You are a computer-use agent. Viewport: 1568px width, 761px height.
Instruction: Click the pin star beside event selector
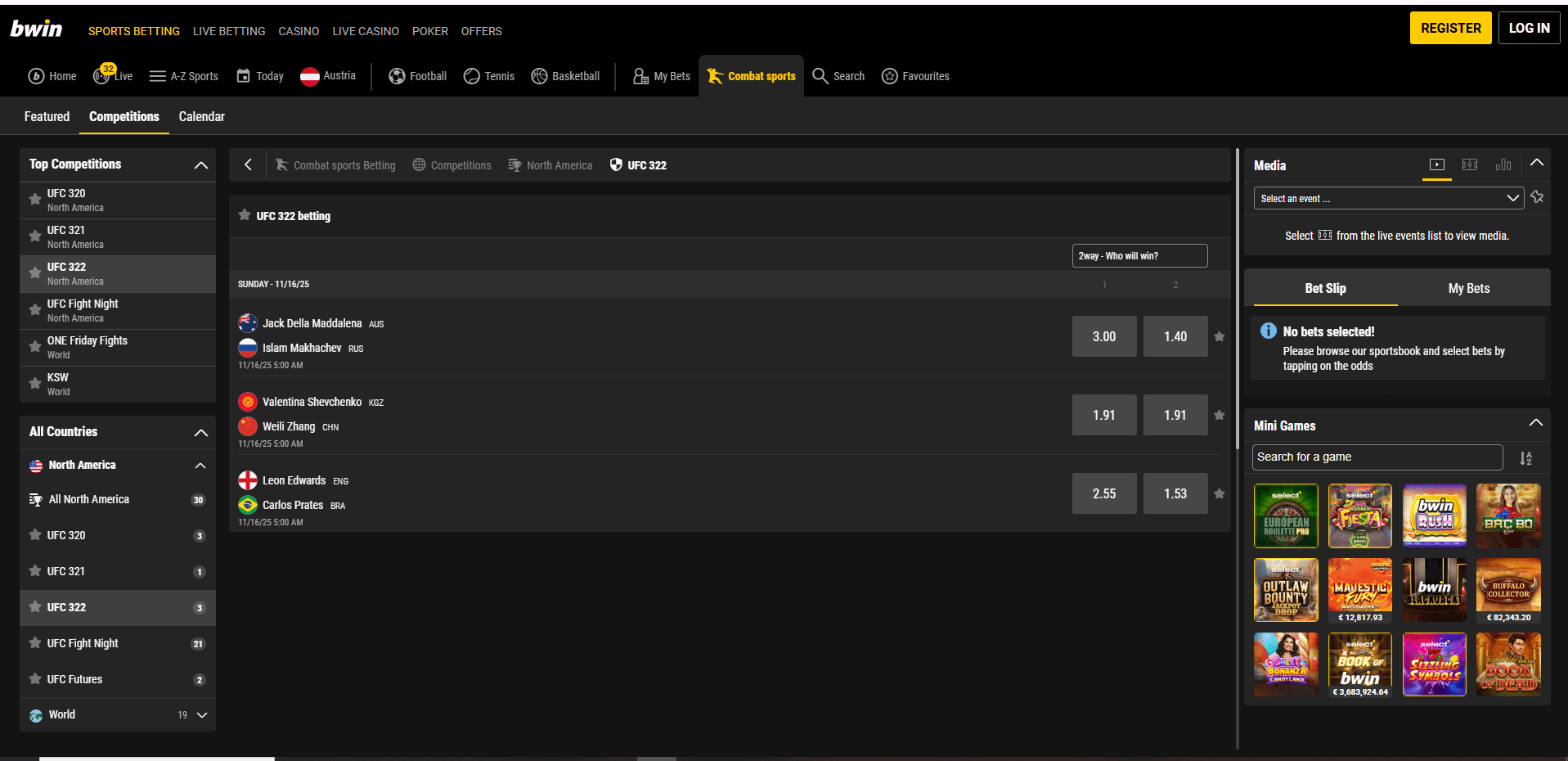point(1537,197)
